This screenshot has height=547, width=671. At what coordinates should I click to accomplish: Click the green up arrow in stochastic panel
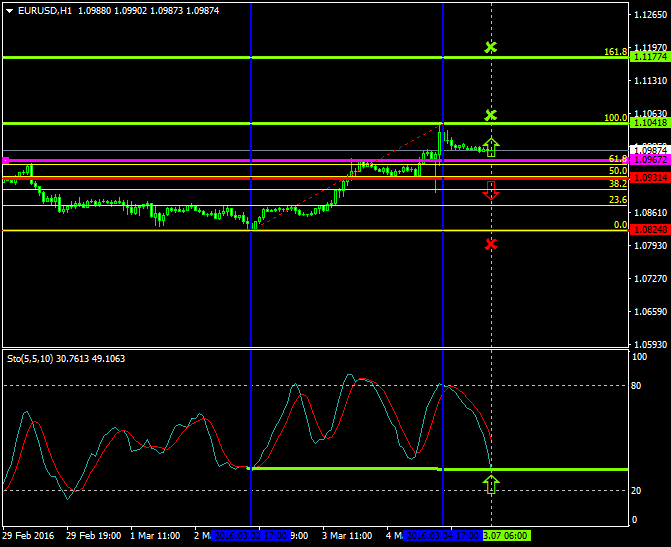click(x=490, y=485)
